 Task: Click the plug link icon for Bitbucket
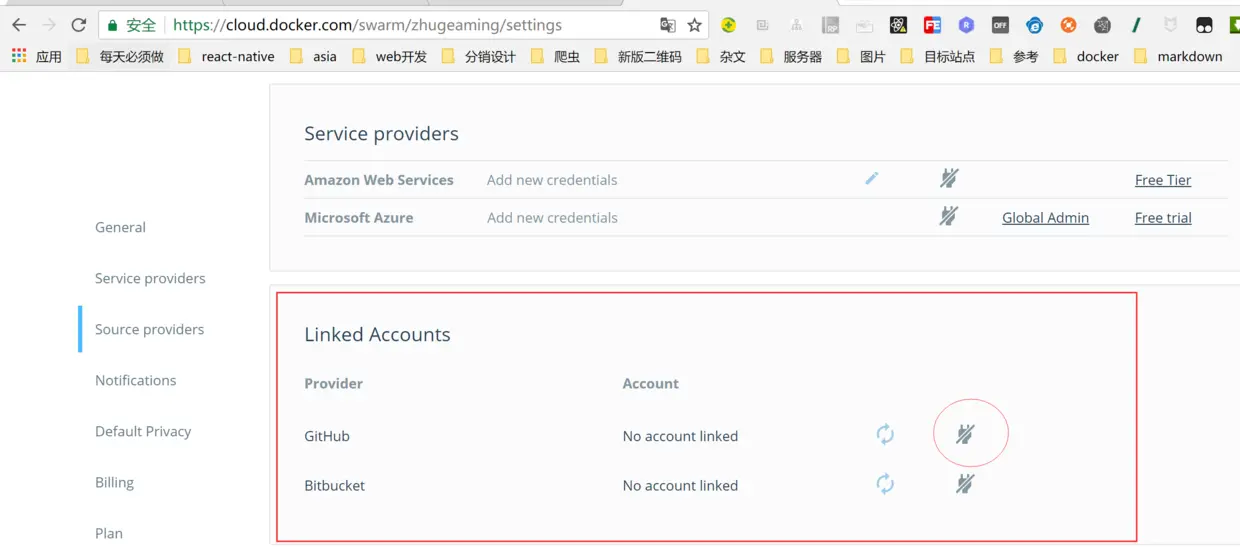click(965, 484)
